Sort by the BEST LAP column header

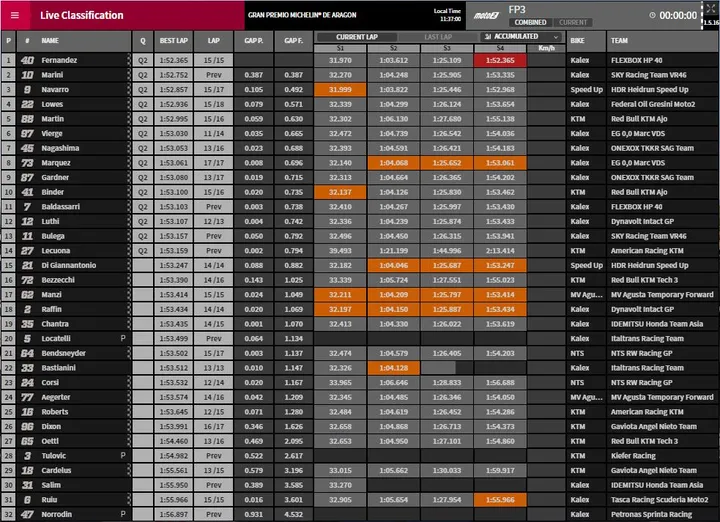click(x=174, y=40)
